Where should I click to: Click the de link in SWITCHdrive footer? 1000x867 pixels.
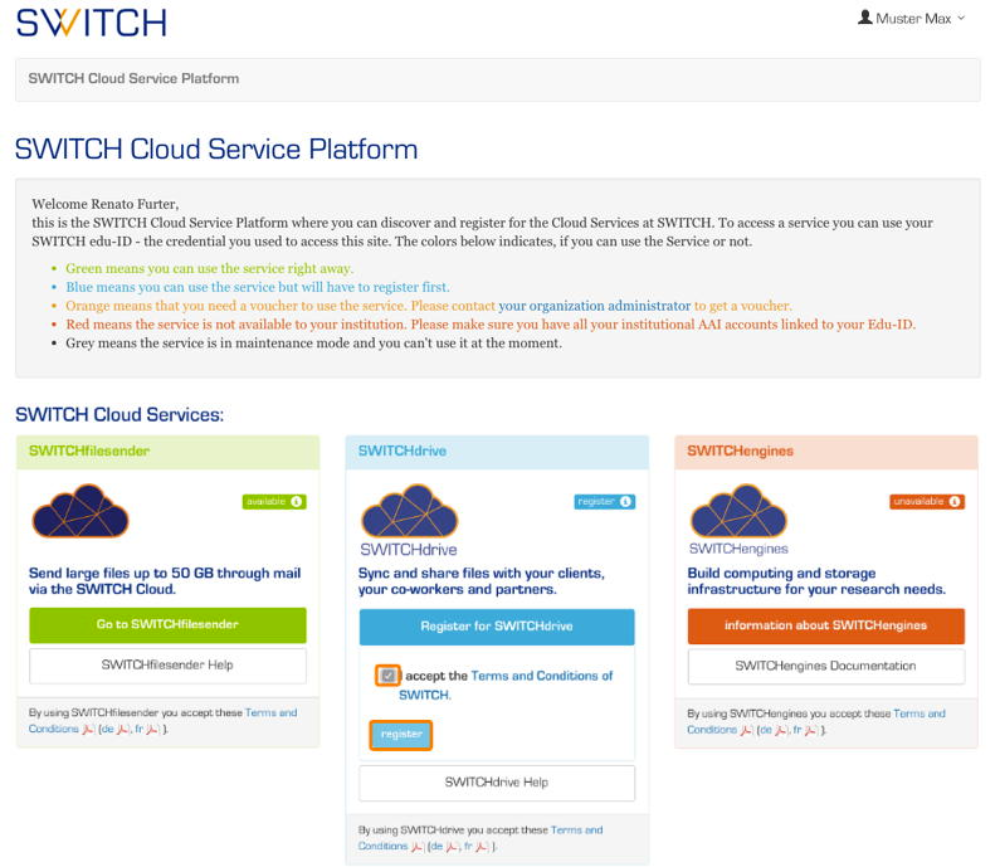(x=437, y=847)
